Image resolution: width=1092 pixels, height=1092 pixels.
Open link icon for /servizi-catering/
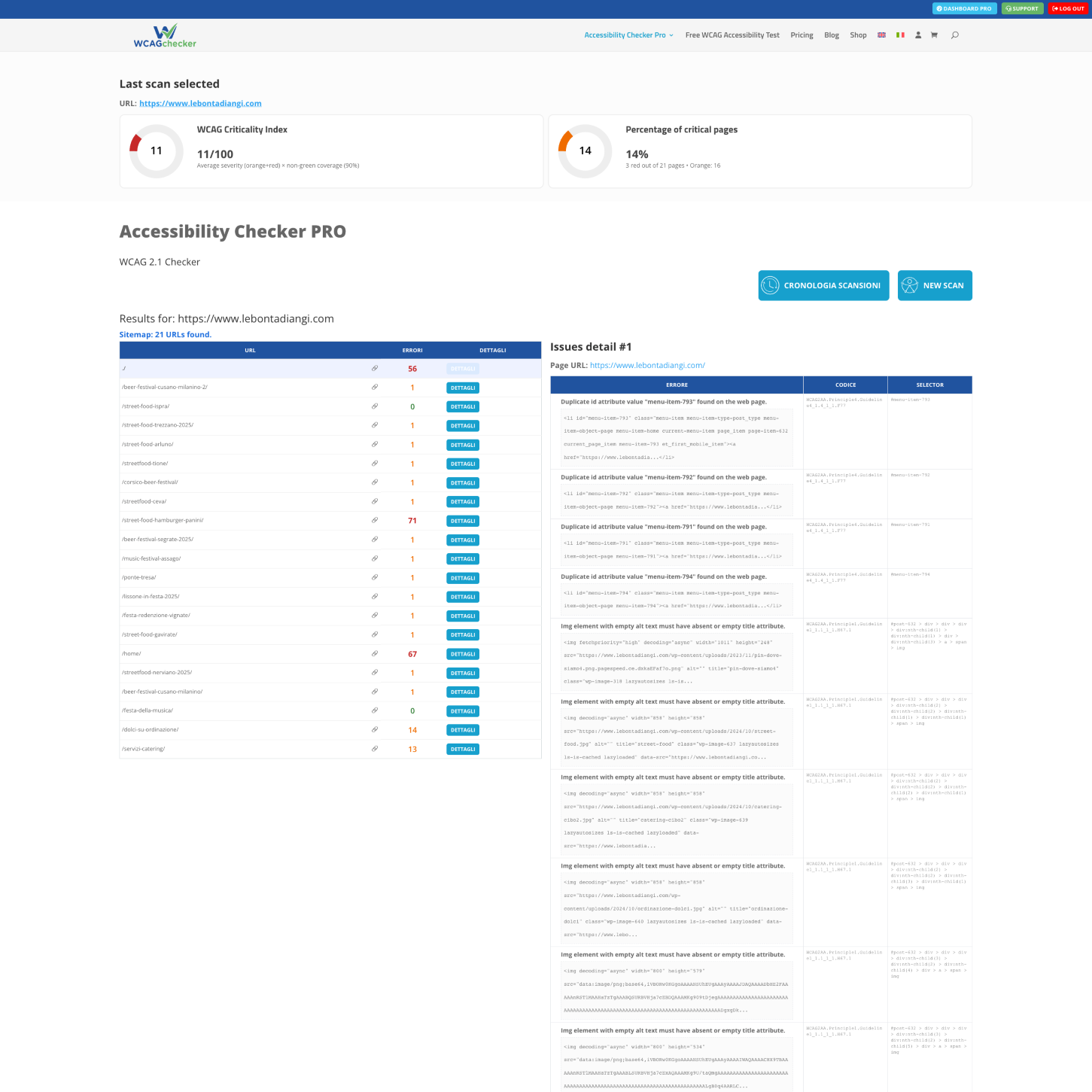(375, 749)
